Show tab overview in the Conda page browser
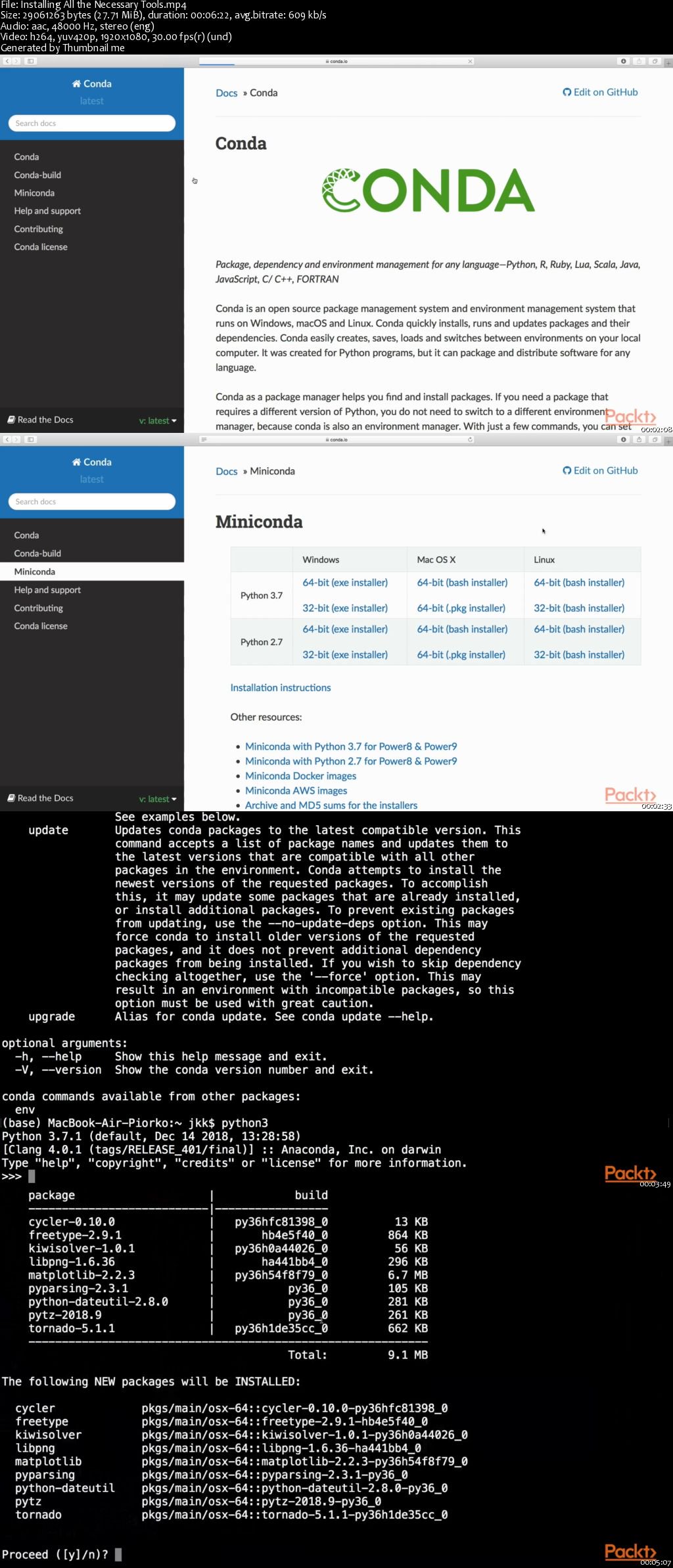The width and height of the screenshot is (673, 1568). click(655, 61)
